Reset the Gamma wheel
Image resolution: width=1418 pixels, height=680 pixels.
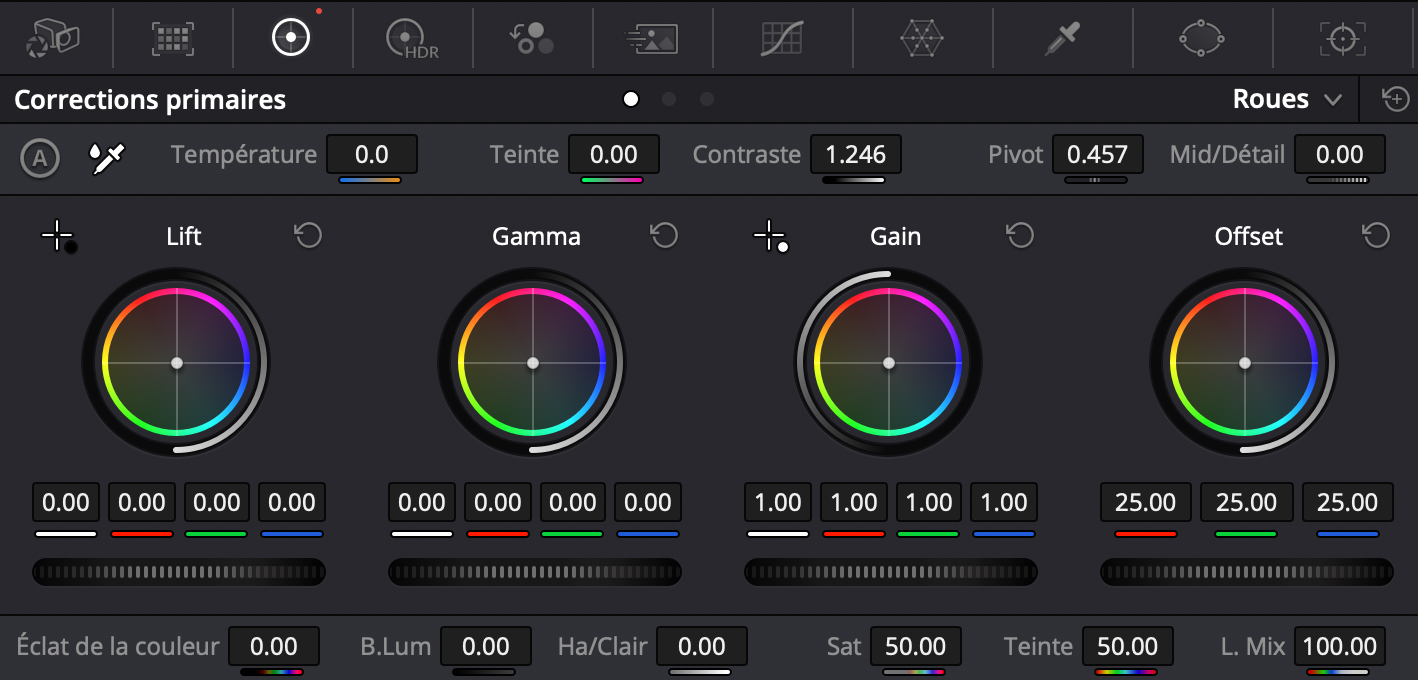point(664,236)
